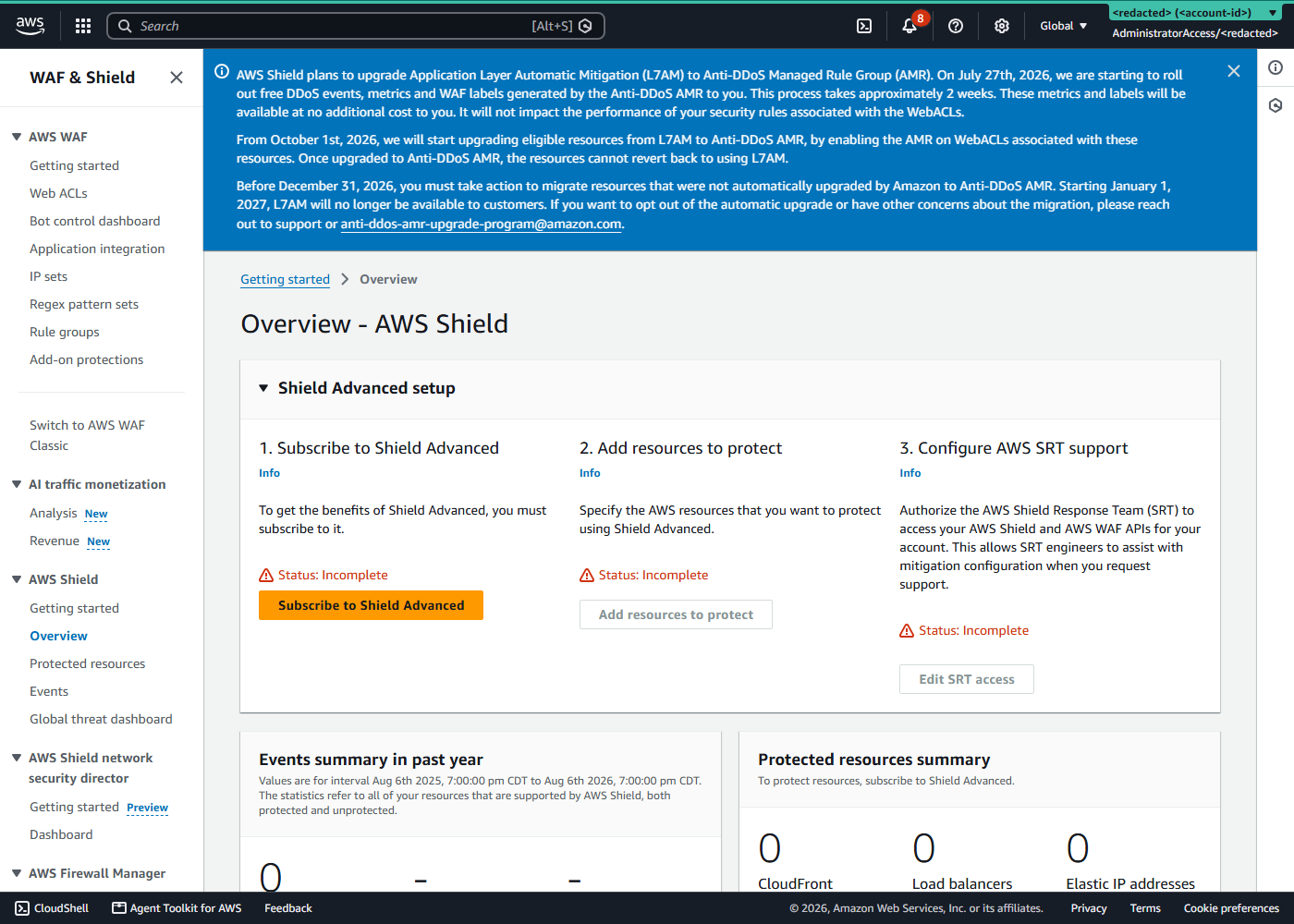The width and height of the screenshot is (1294, 924).
Task: Click the hexagon icon below the info icon
Action: (1276, 105)
